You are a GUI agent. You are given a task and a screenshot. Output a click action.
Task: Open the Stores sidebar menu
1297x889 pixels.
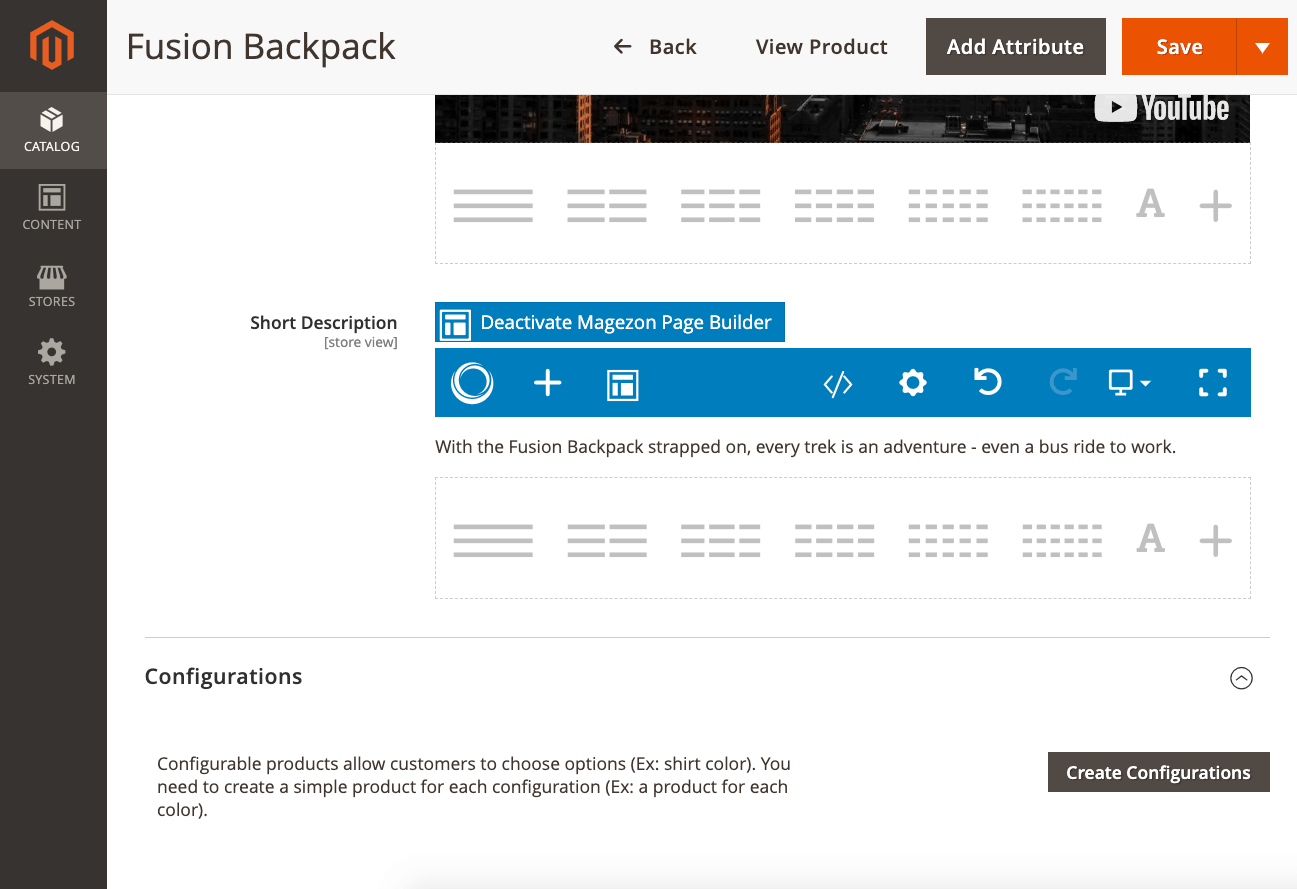[x=52, y=286]
